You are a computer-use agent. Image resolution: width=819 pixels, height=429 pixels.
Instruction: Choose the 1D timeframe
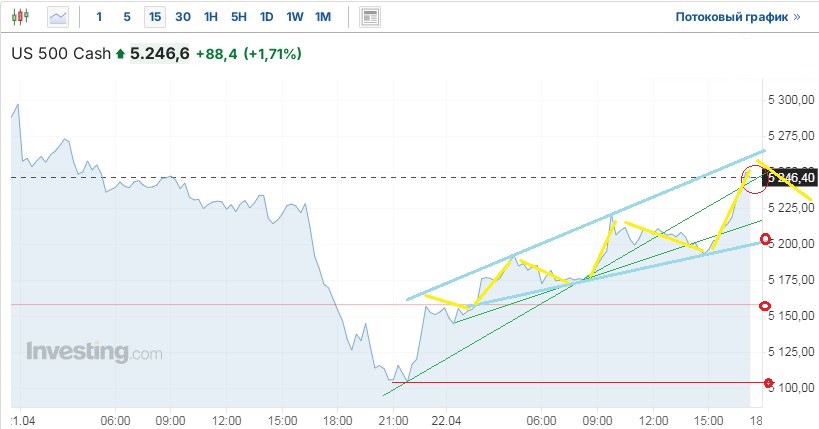pyautogui.click(x=266, y=17)
